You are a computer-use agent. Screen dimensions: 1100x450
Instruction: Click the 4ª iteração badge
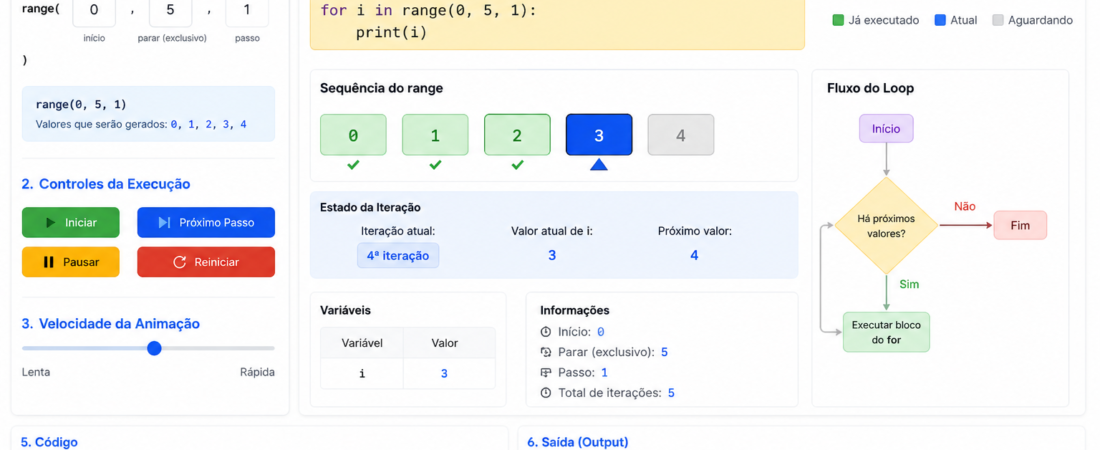398,256
